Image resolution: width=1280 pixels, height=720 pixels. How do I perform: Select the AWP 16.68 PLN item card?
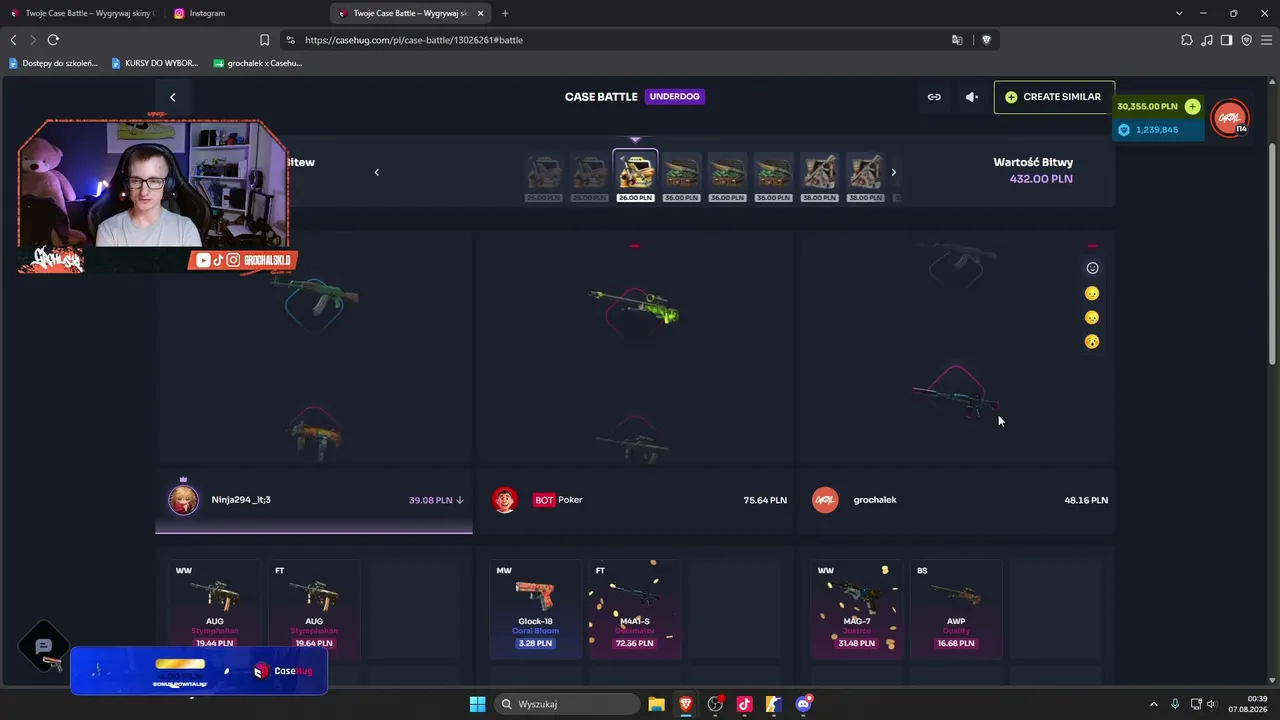956,610
